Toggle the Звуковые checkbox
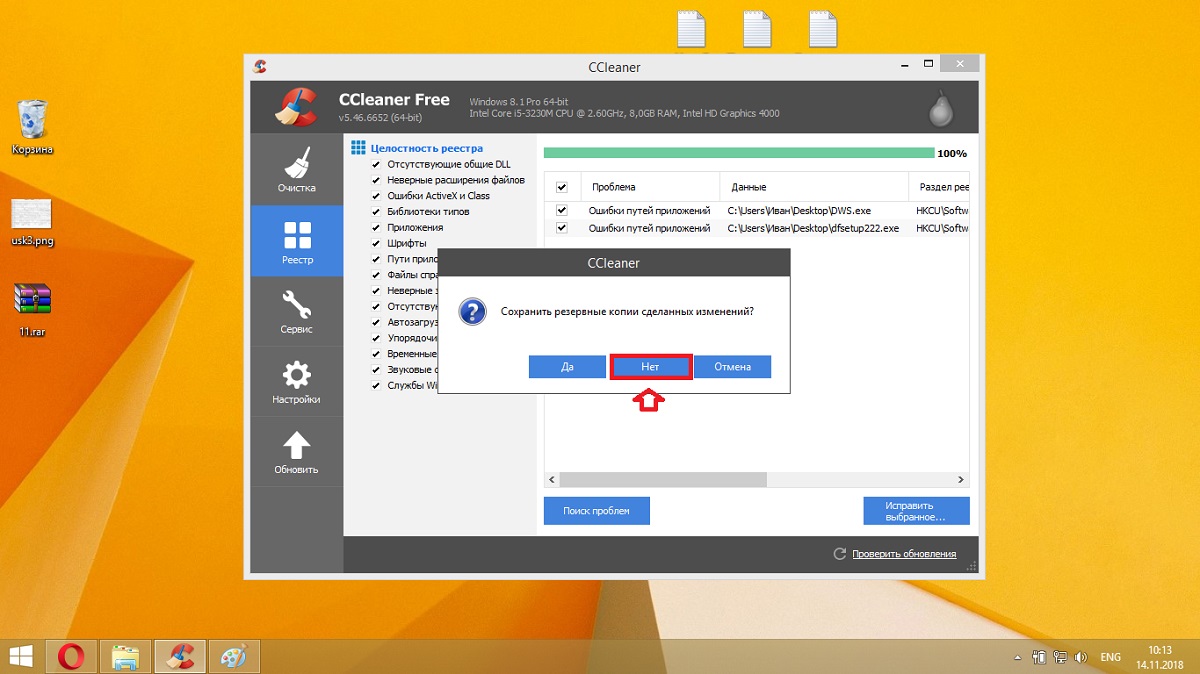Screen dimensions: 1200x674 click(x=376, y=370)
